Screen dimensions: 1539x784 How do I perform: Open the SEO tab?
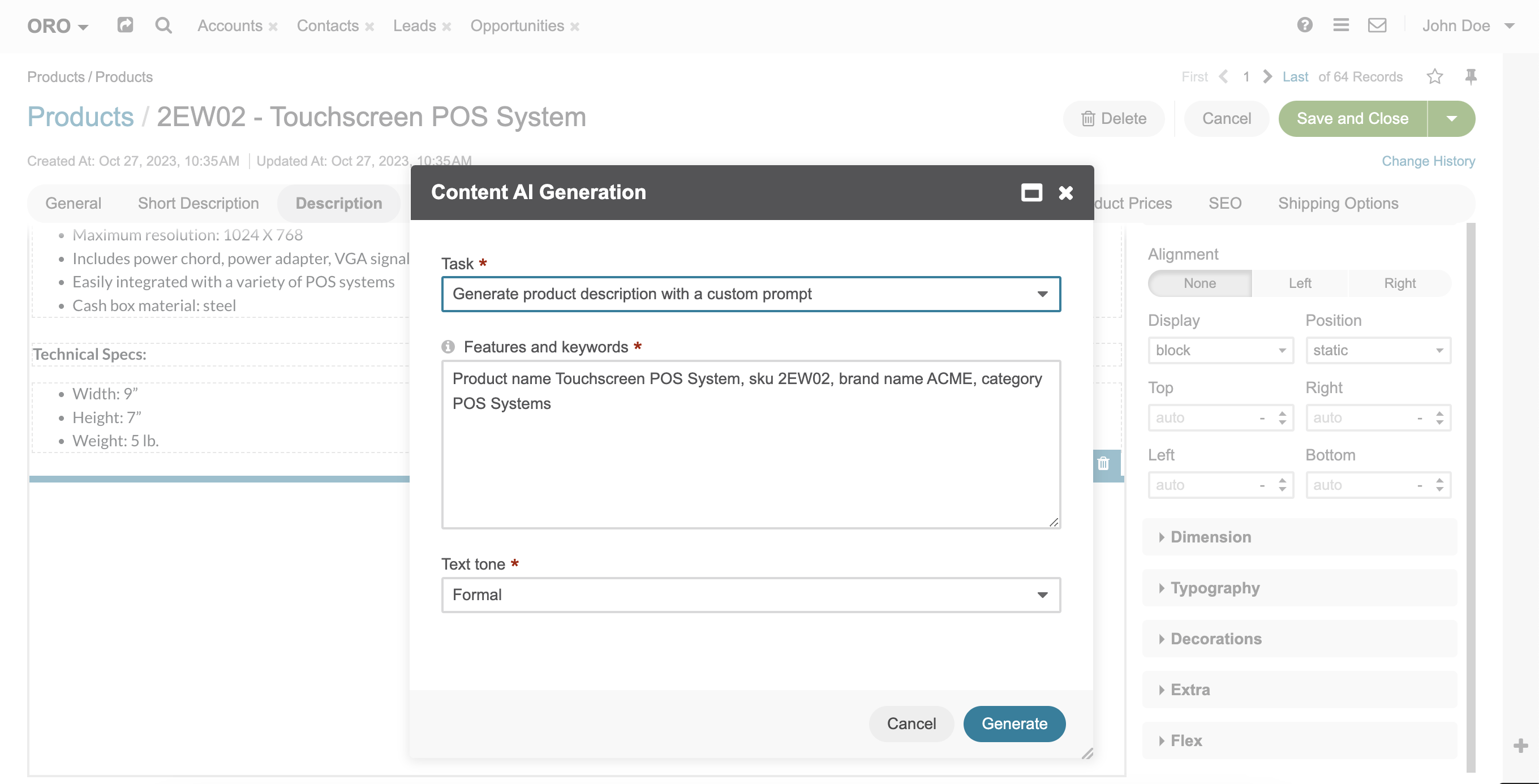(1225, 203)
